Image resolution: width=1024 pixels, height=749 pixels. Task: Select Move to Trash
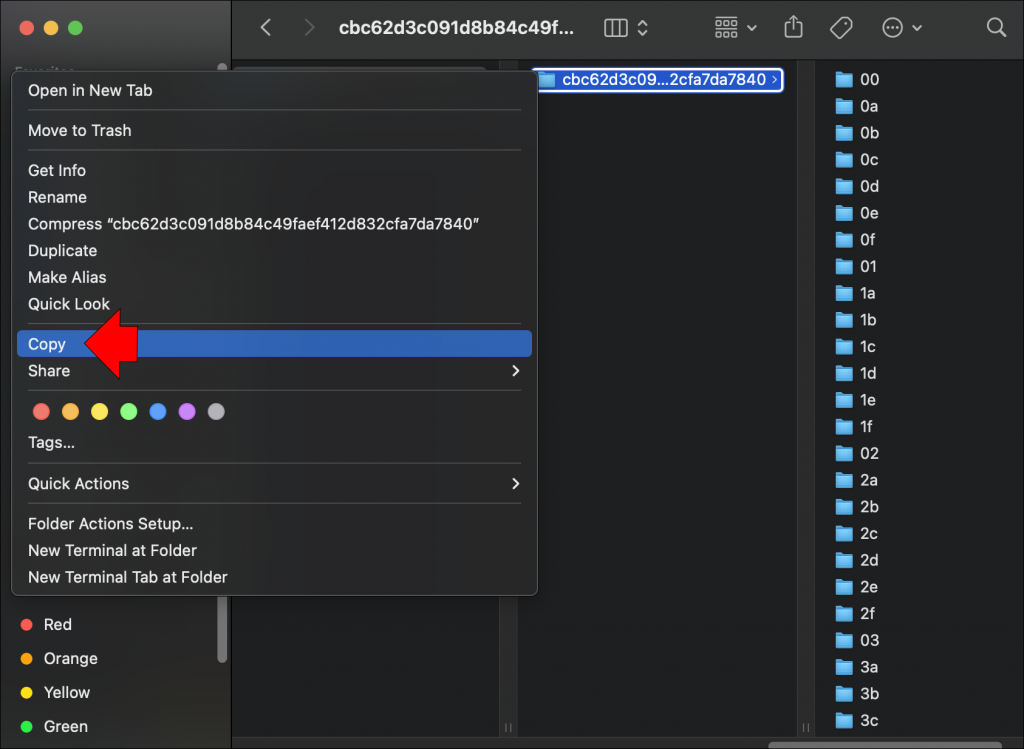[79, 130]
